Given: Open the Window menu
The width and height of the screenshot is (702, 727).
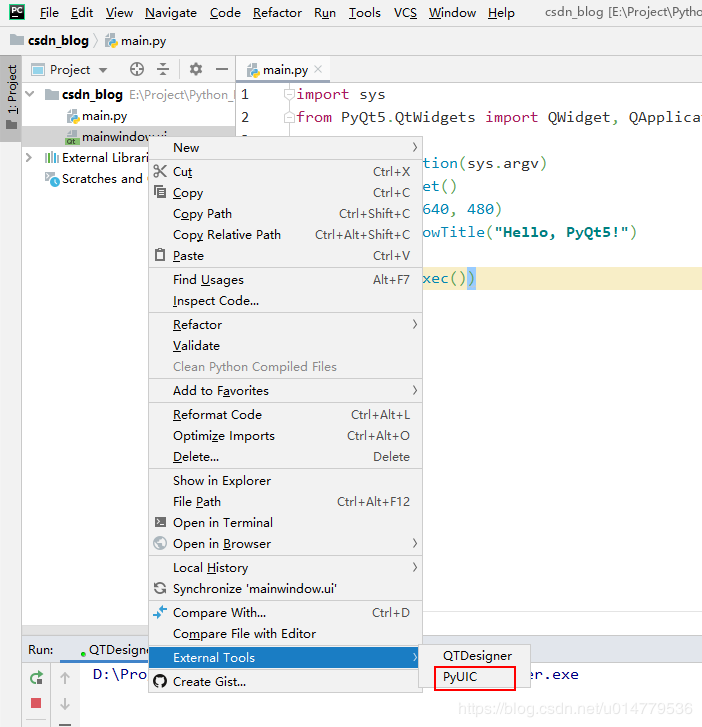Looking at the screenshot, I should [452, 13].
